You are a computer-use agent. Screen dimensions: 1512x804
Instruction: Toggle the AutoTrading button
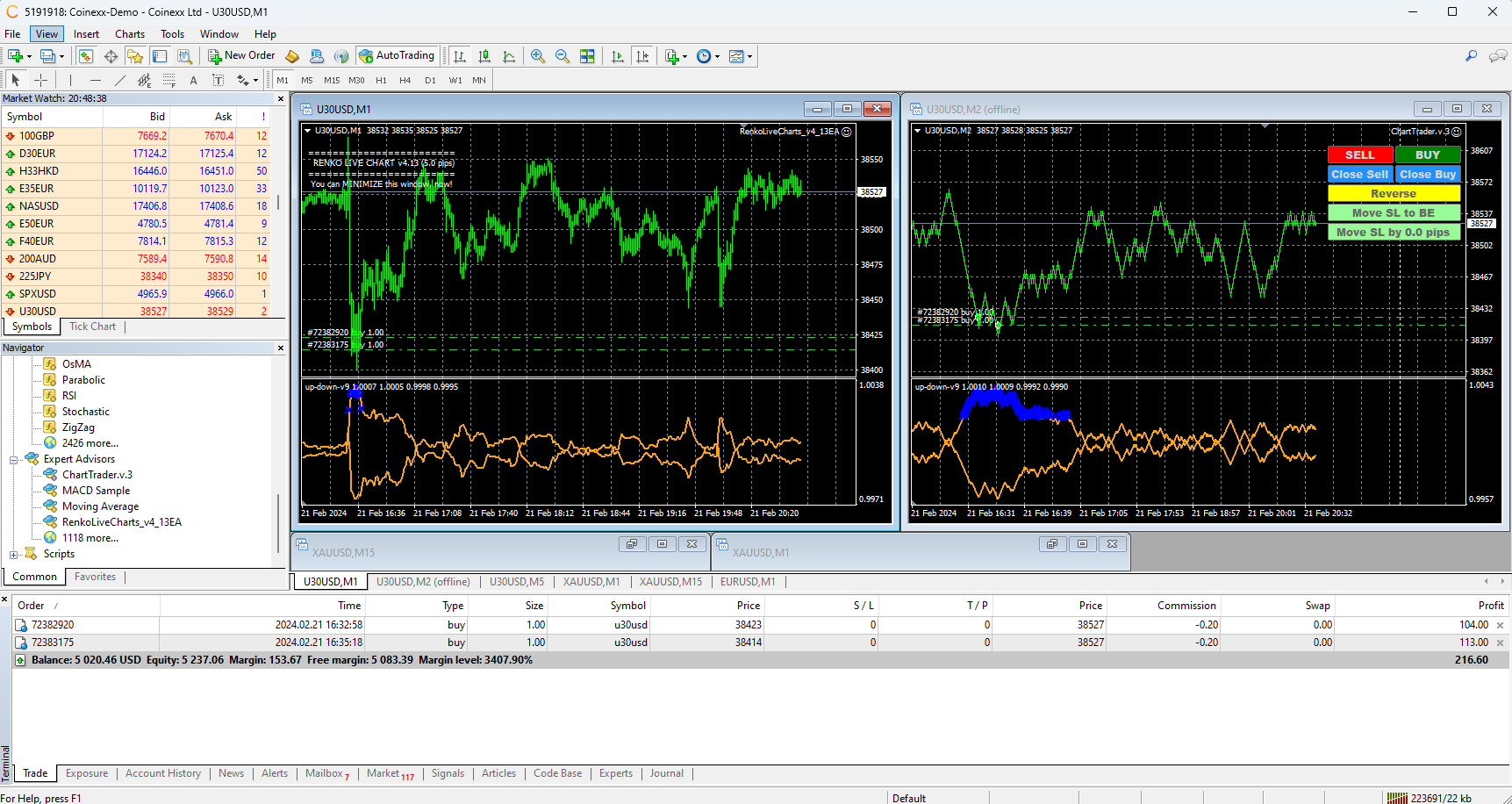[397, 56]
